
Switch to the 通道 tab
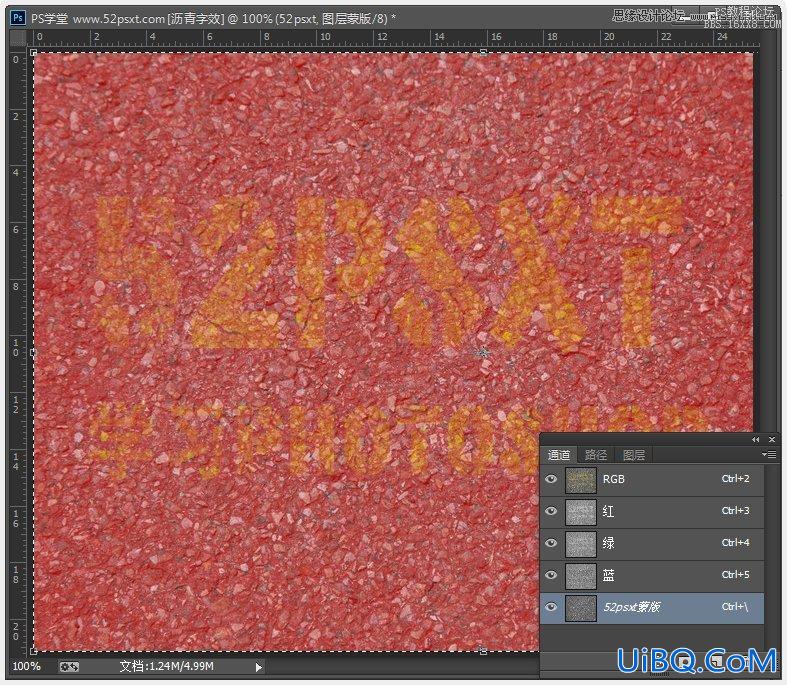tap(559, 455)
